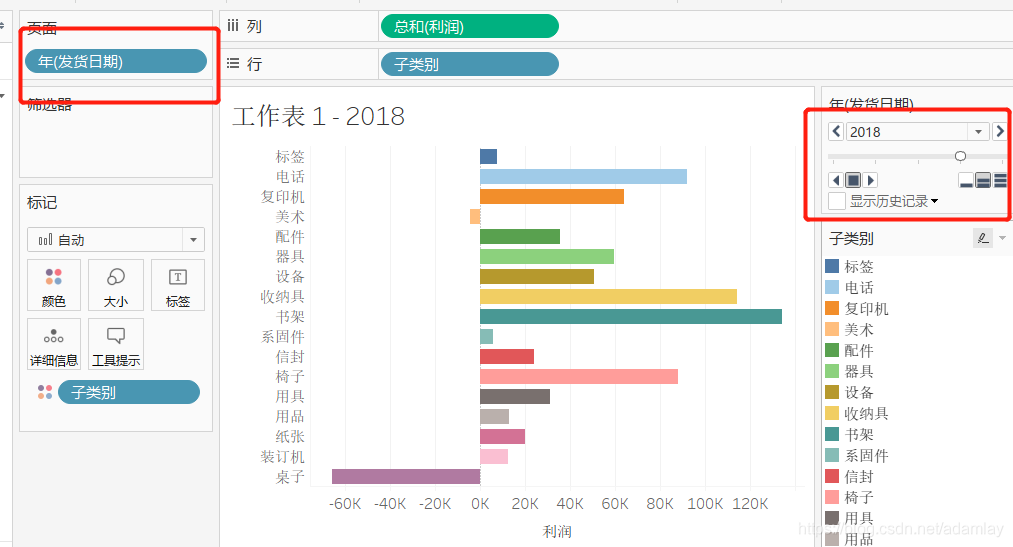
Task: Select 标签 color swatch in legend
Action: (x=832, y=266)
